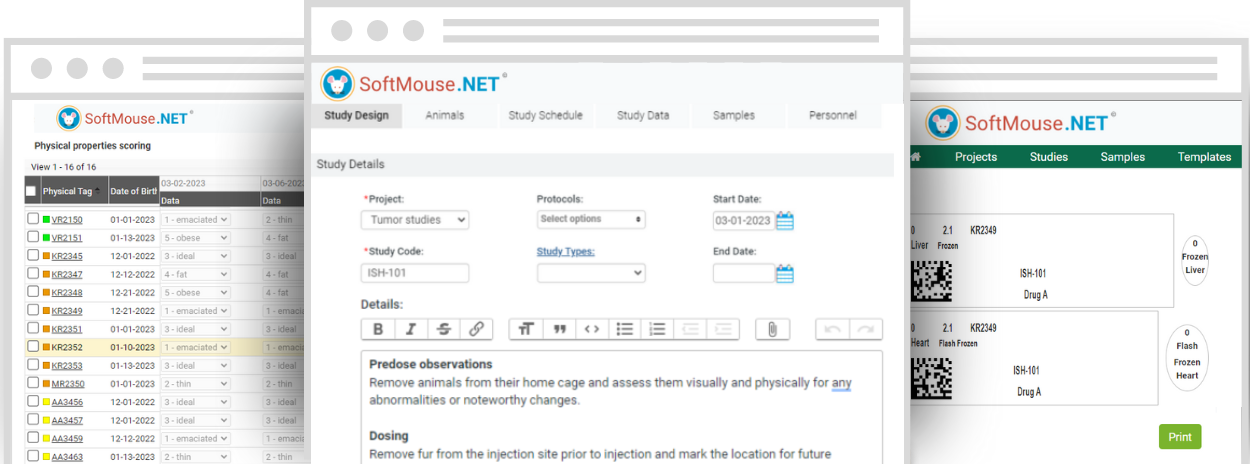Apply strikethrough in Details editor
The image size is (1250, 464).
(444, 328)
